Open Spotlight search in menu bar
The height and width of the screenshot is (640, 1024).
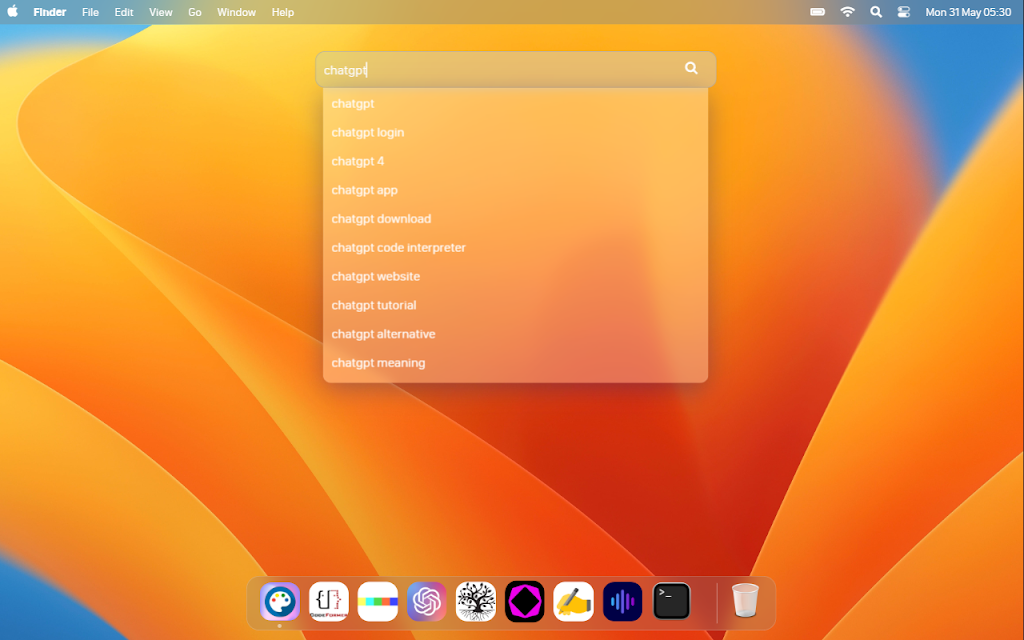coord(876,12)
